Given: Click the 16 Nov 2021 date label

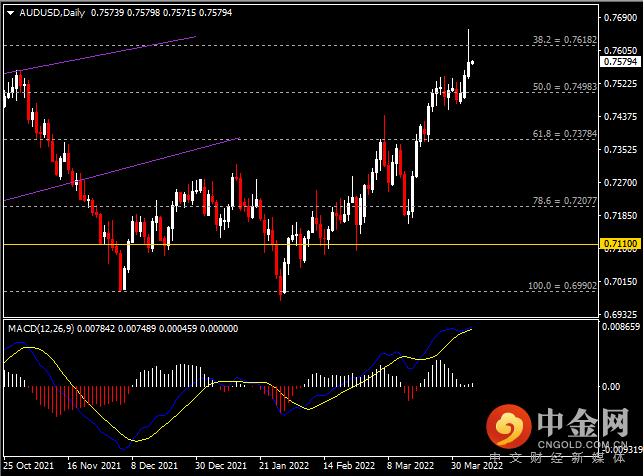Looking at the screenshot, I should coord(94,466).
